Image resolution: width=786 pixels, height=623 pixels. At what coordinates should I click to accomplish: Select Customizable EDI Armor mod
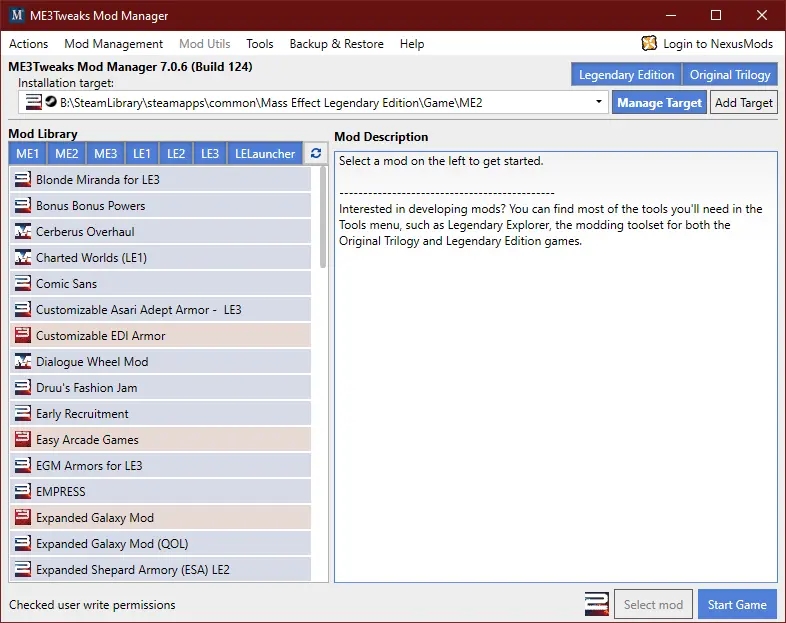click(x=160, y=335)
